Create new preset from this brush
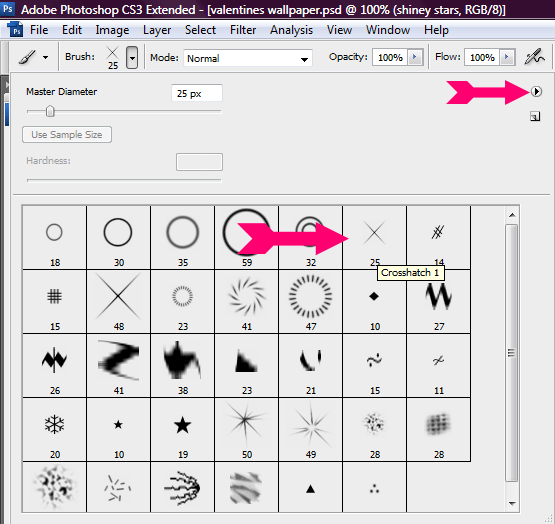 (535, 116)
